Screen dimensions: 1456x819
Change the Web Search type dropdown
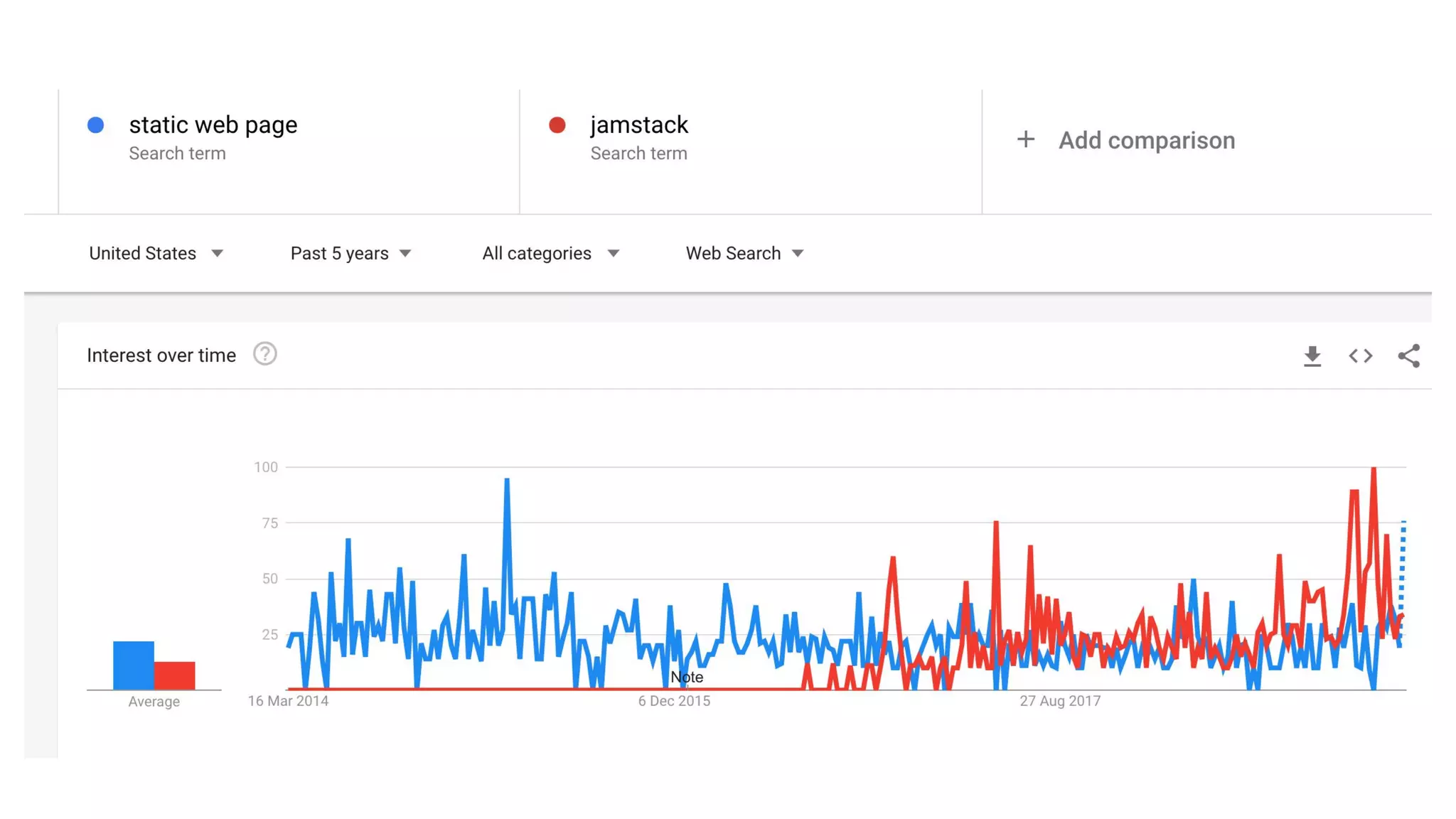pyautogui.click(x=744, y=253)
